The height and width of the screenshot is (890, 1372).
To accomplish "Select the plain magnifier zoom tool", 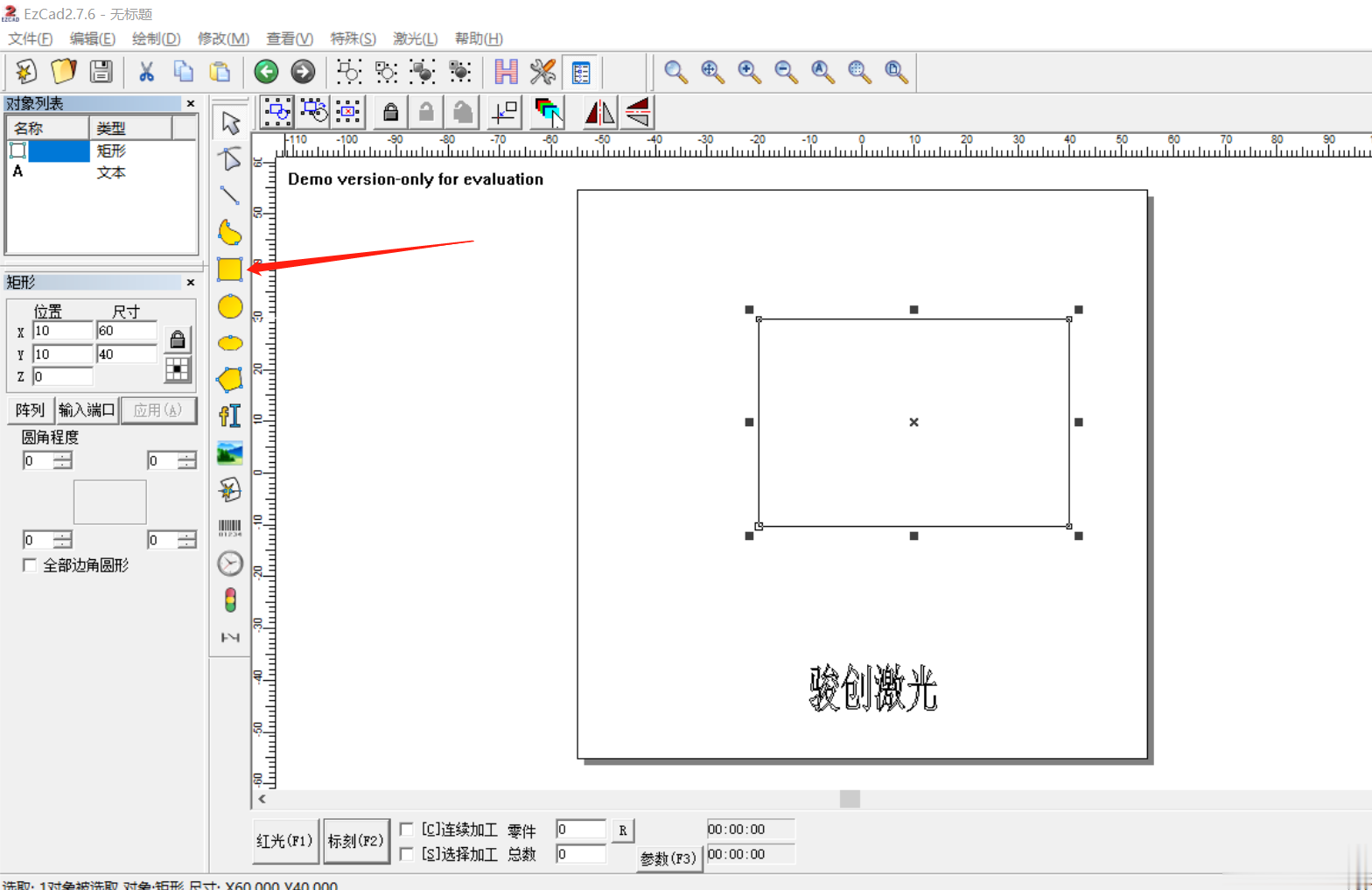I will pyautogui.click(x=675, y=72).
